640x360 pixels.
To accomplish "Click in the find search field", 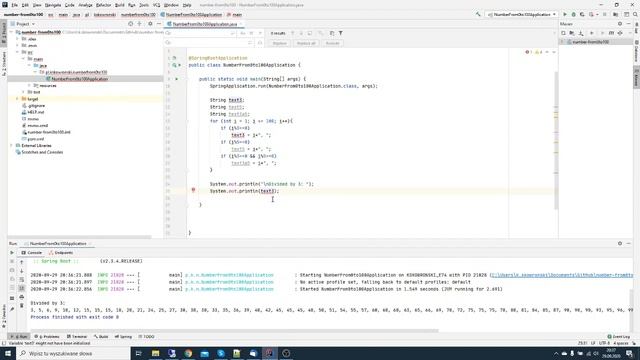I will pyautogui.click(x=200, y=33).
